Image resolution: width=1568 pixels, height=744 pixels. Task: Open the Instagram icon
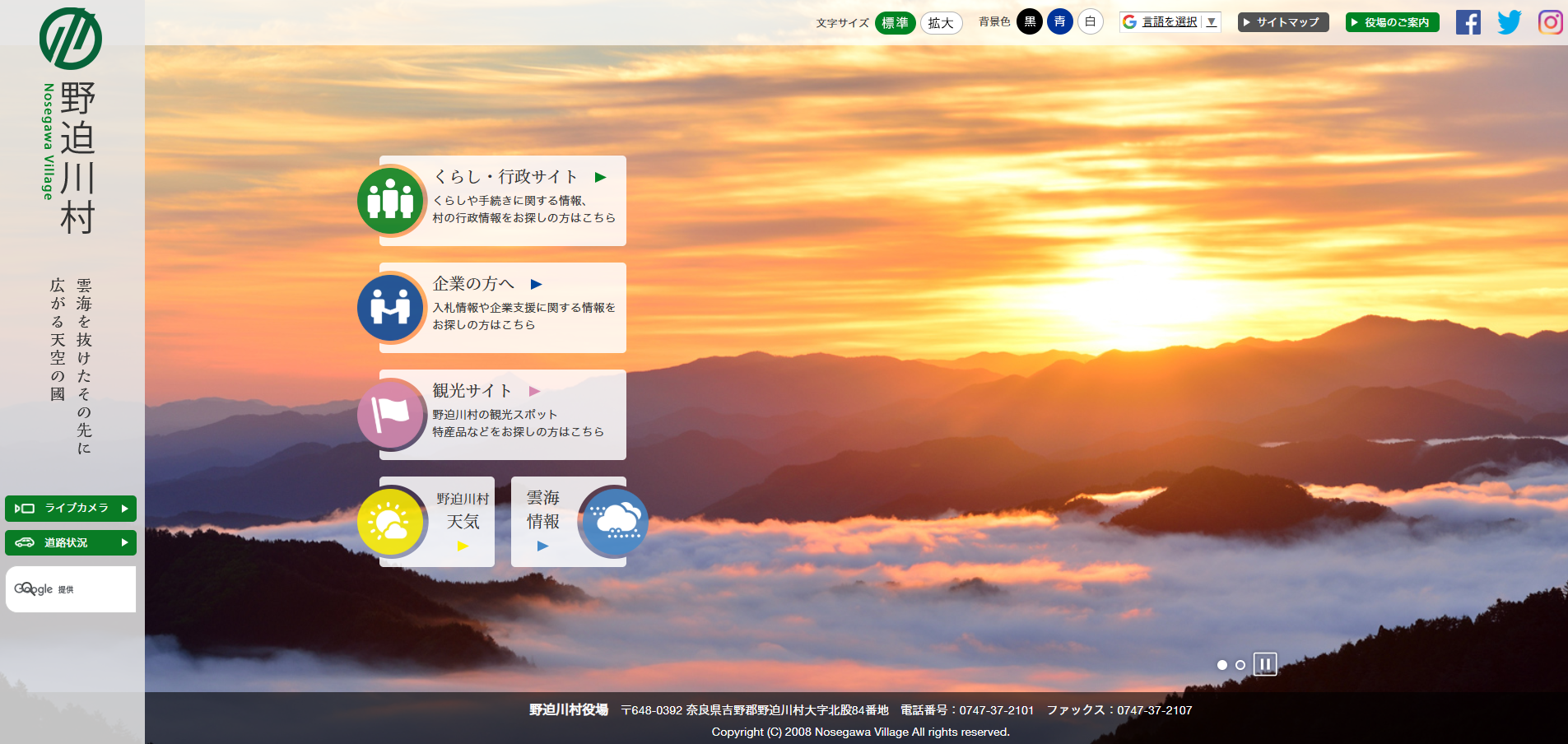[x=1551, y=22]
